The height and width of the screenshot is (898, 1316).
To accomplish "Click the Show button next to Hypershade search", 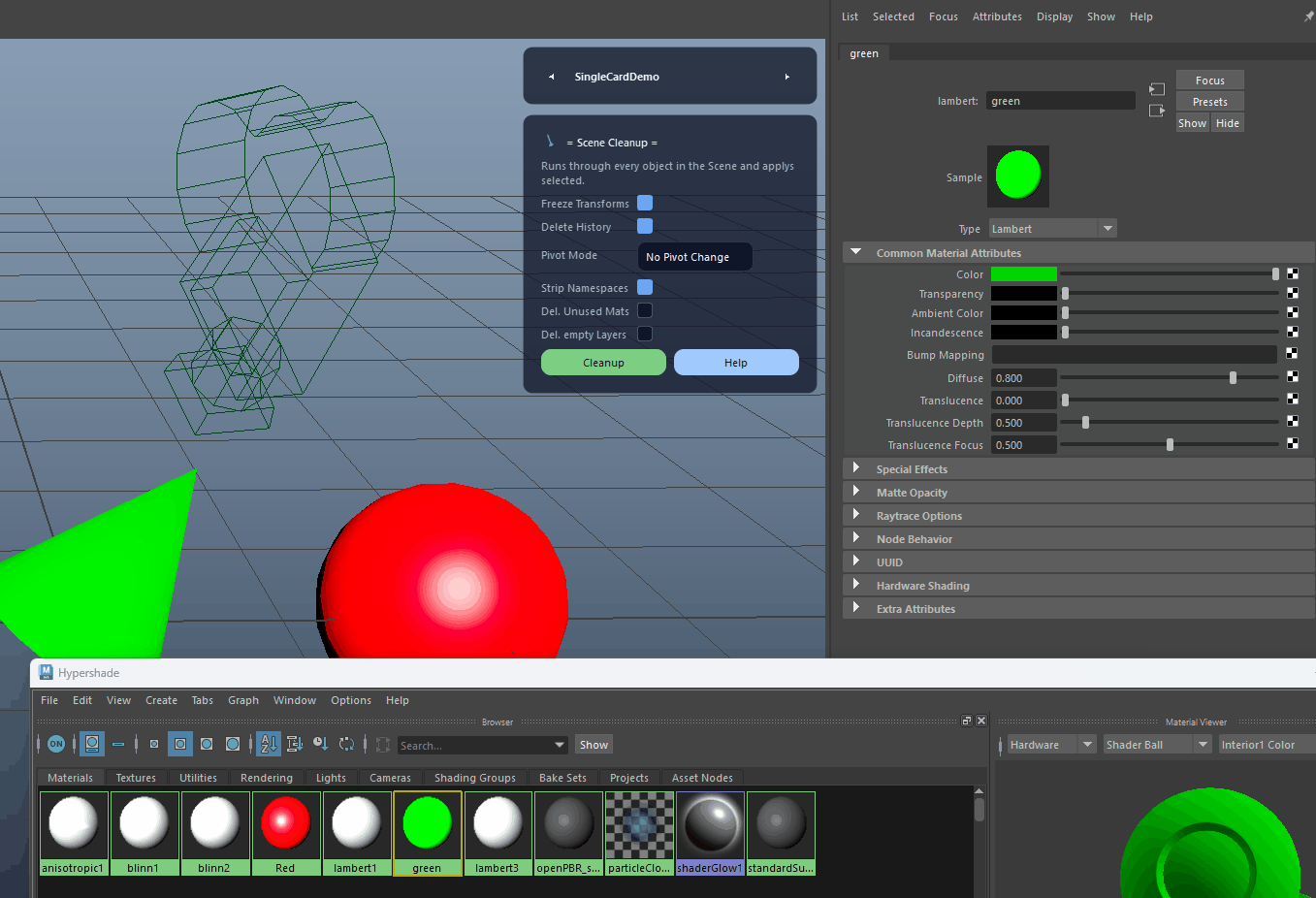I will (594, 745).
